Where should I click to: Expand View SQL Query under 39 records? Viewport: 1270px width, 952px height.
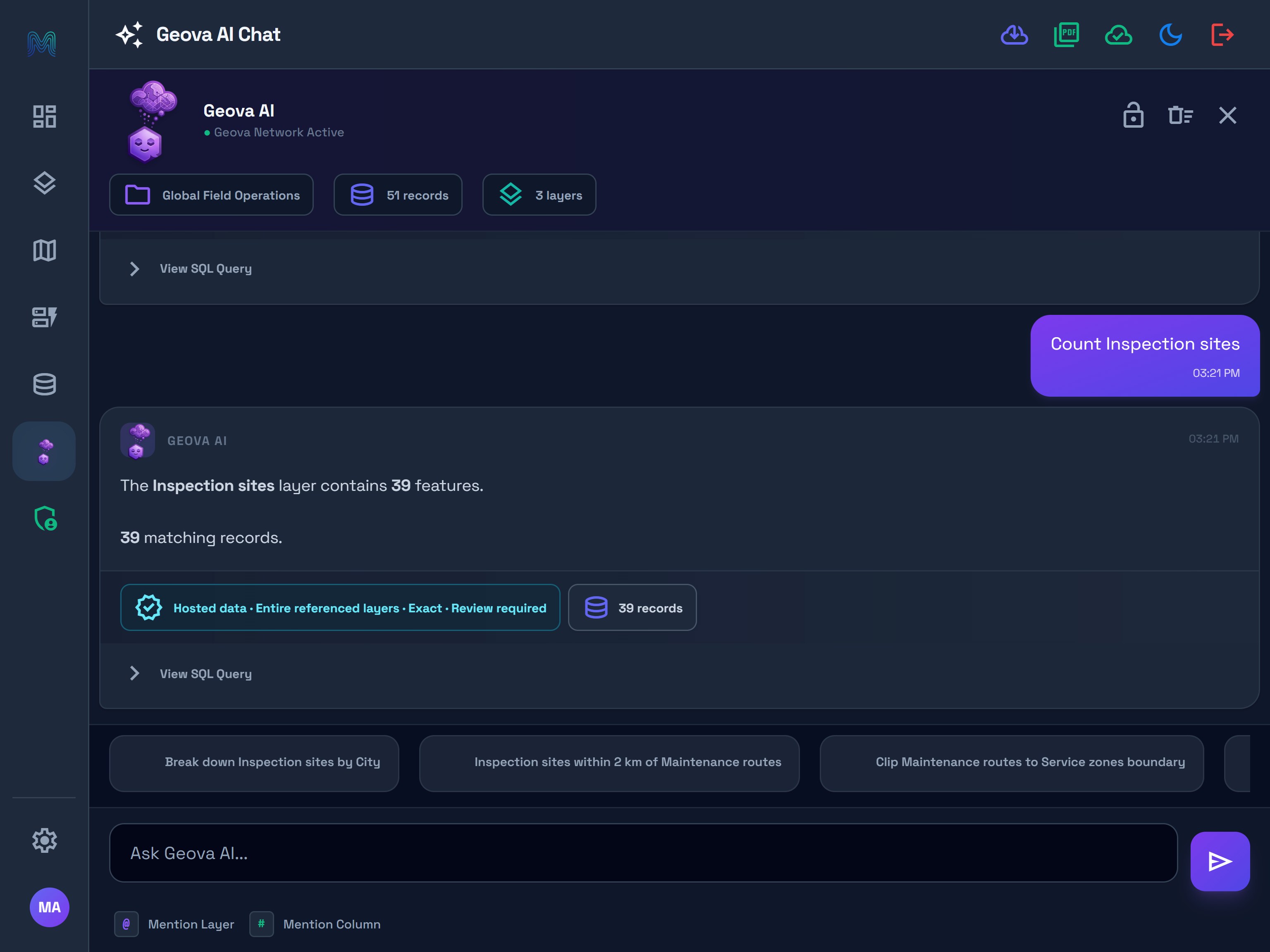point(191,674)
